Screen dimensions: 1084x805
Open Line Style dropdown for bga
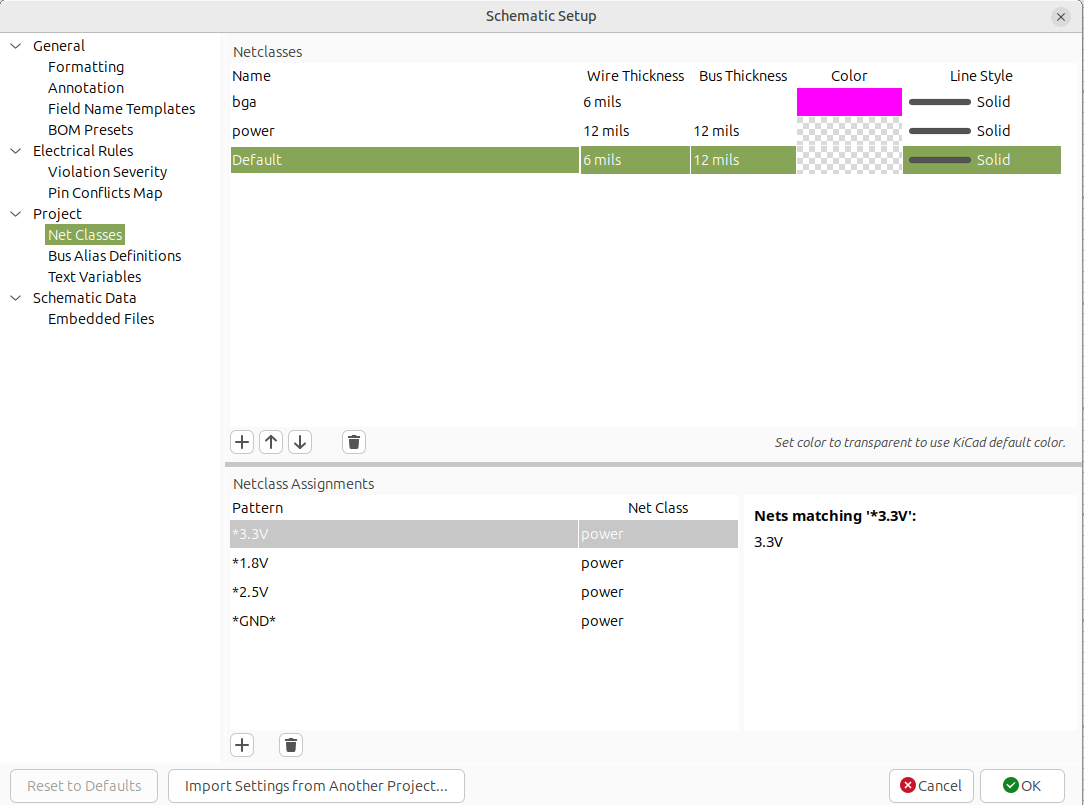tap(982, 102)
